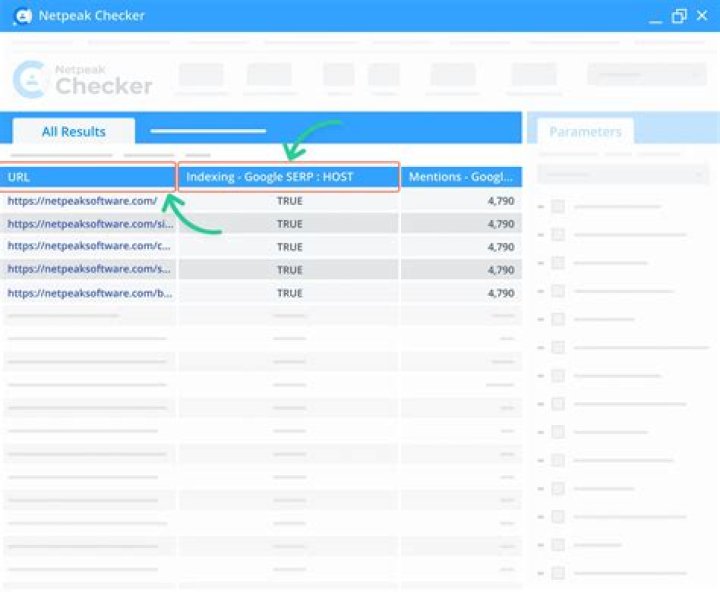Open the https://netpeaksoftware.com/si... URL

click(x=90, y=224)
